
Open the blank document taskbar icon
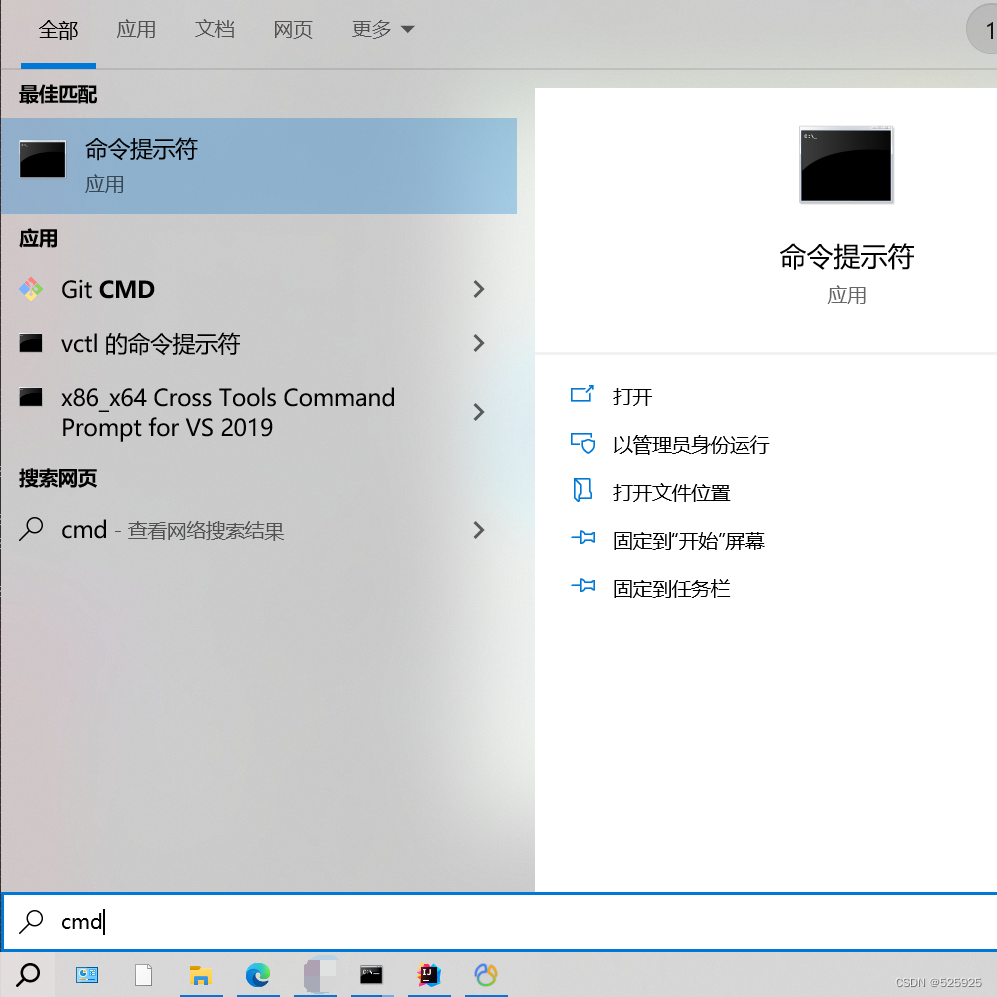(144, 975)
